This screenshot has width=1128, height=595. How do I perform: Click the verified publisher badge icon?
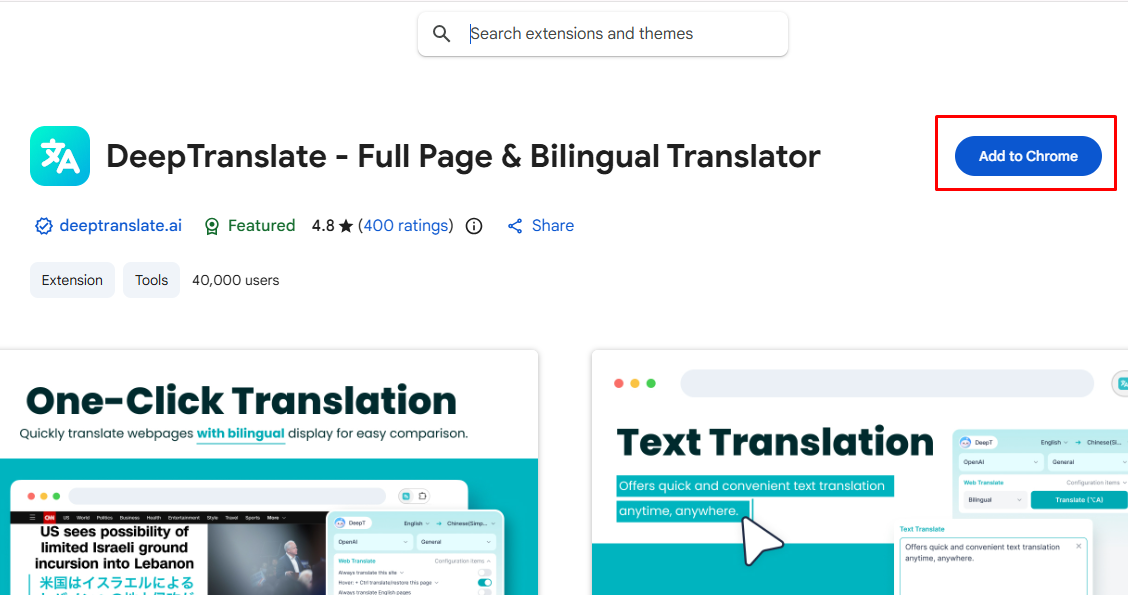click(44, 226)
